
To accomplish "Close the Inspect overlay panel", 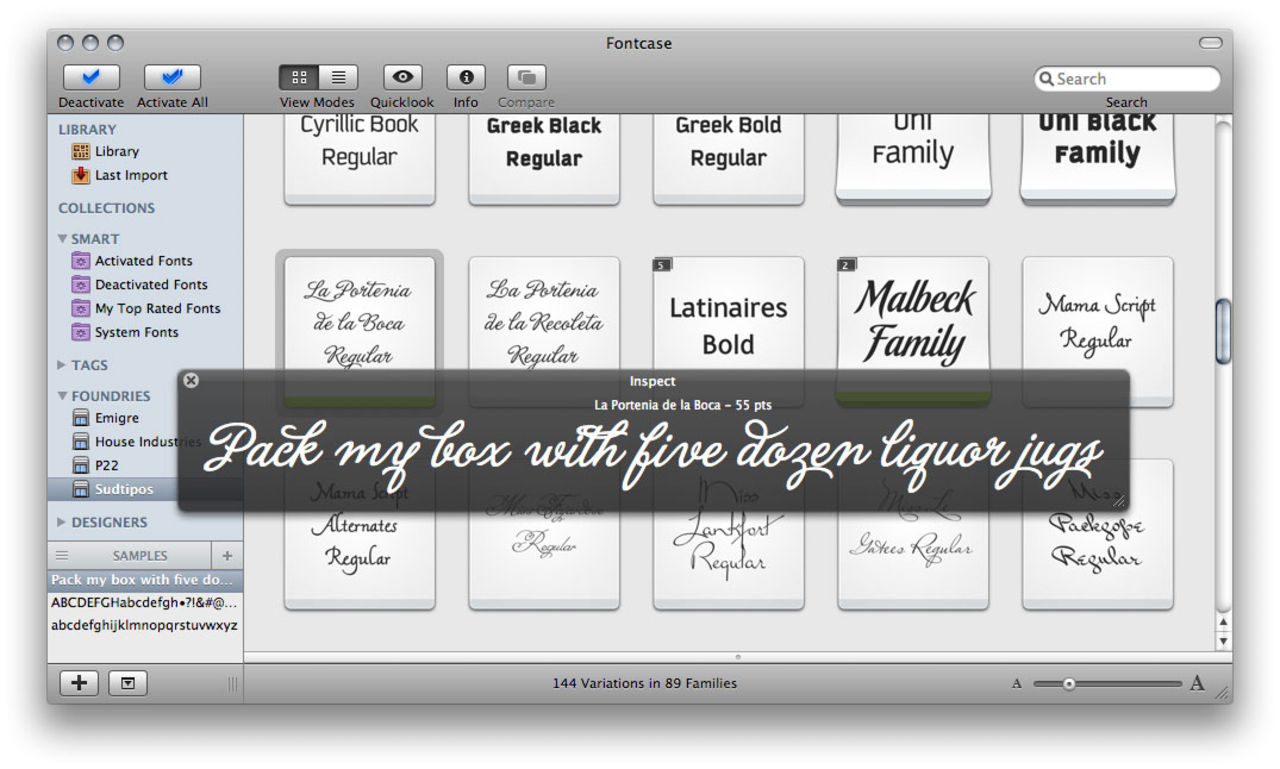I will 191,381.
